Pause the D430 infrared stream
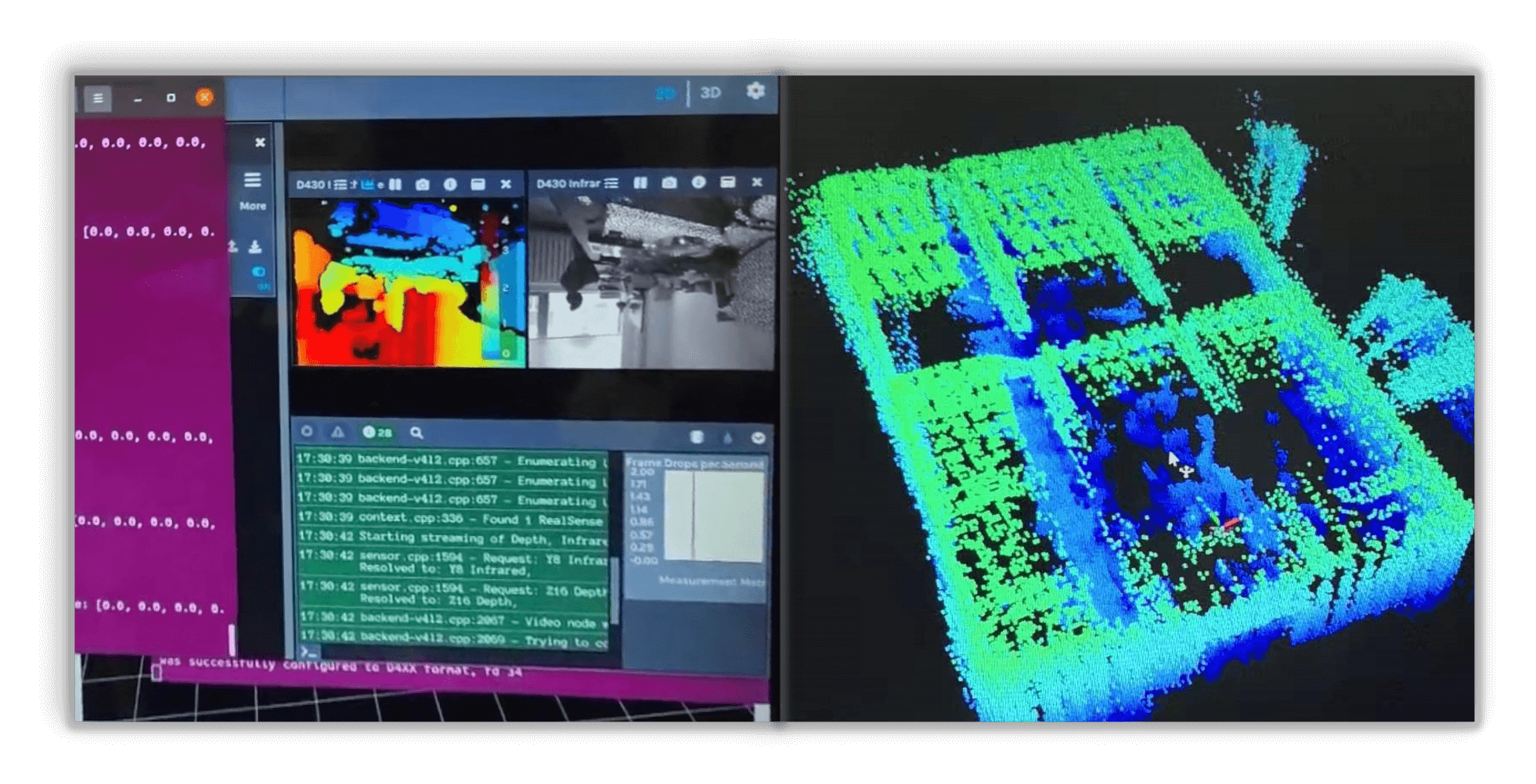This screenshot has width=1536, height=784. point(640,183)
